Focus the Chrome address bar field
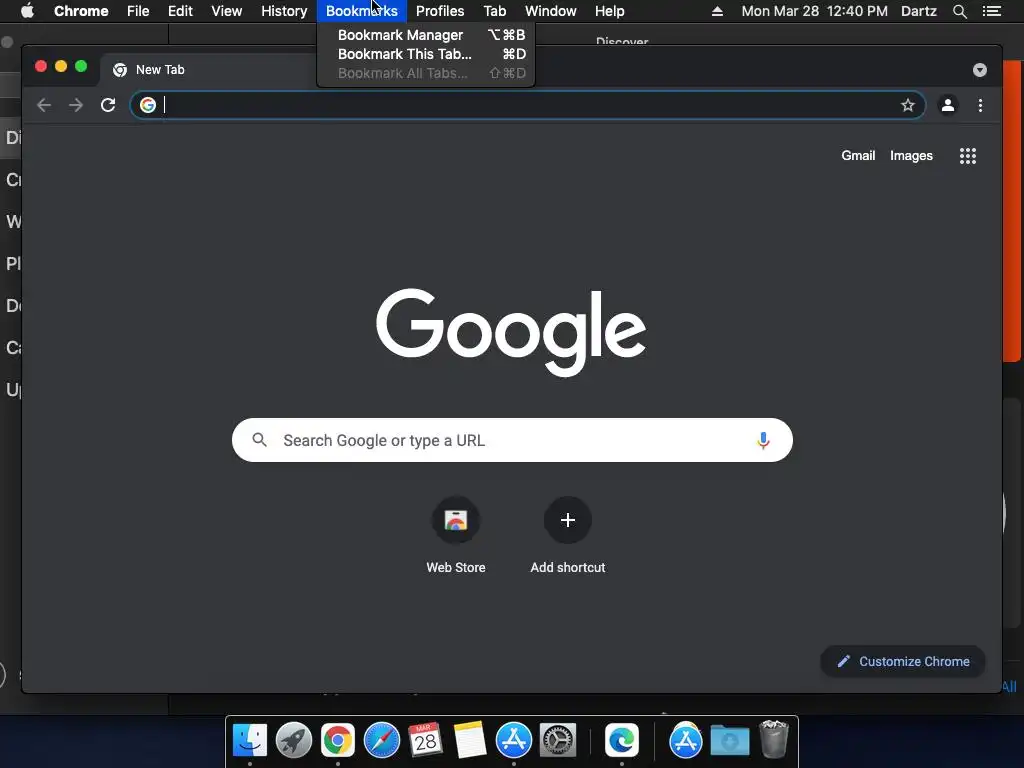The width and height of the screenshot is (1024, 768). tap(528, 105)
